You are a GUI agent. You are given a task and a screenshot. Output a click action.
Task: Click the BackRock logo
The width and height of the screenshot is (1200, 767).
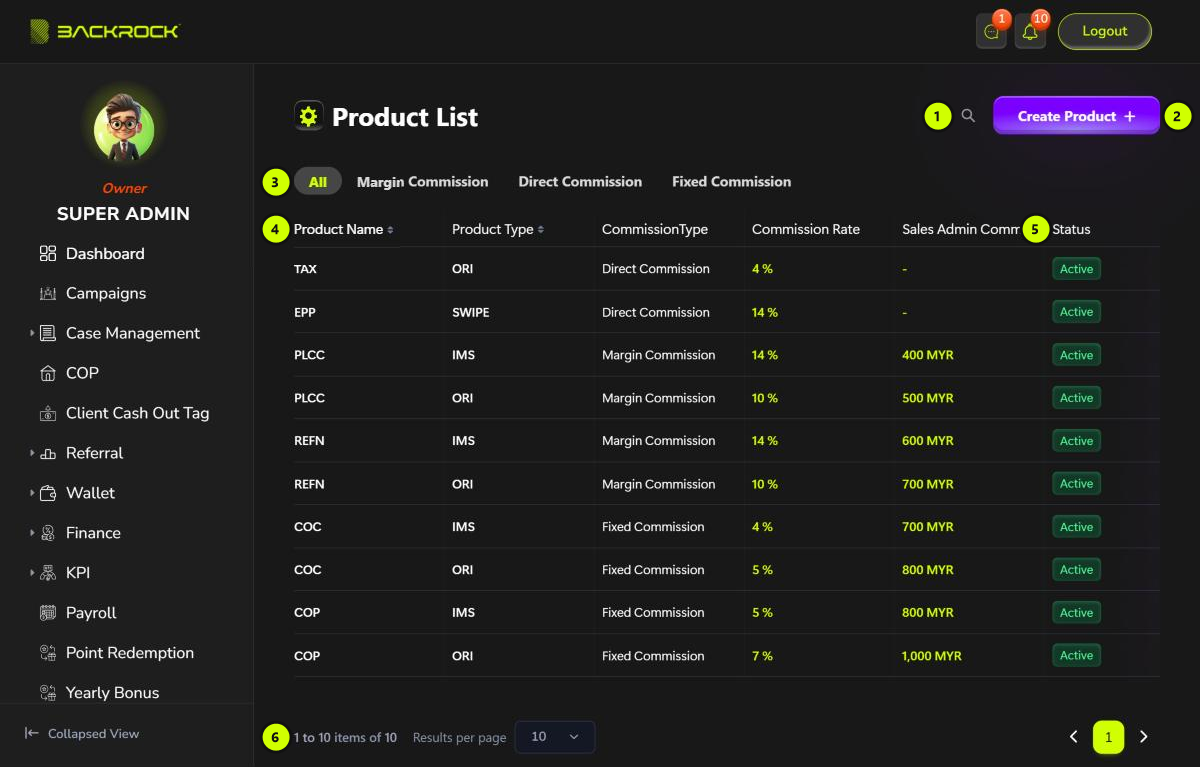104,31
